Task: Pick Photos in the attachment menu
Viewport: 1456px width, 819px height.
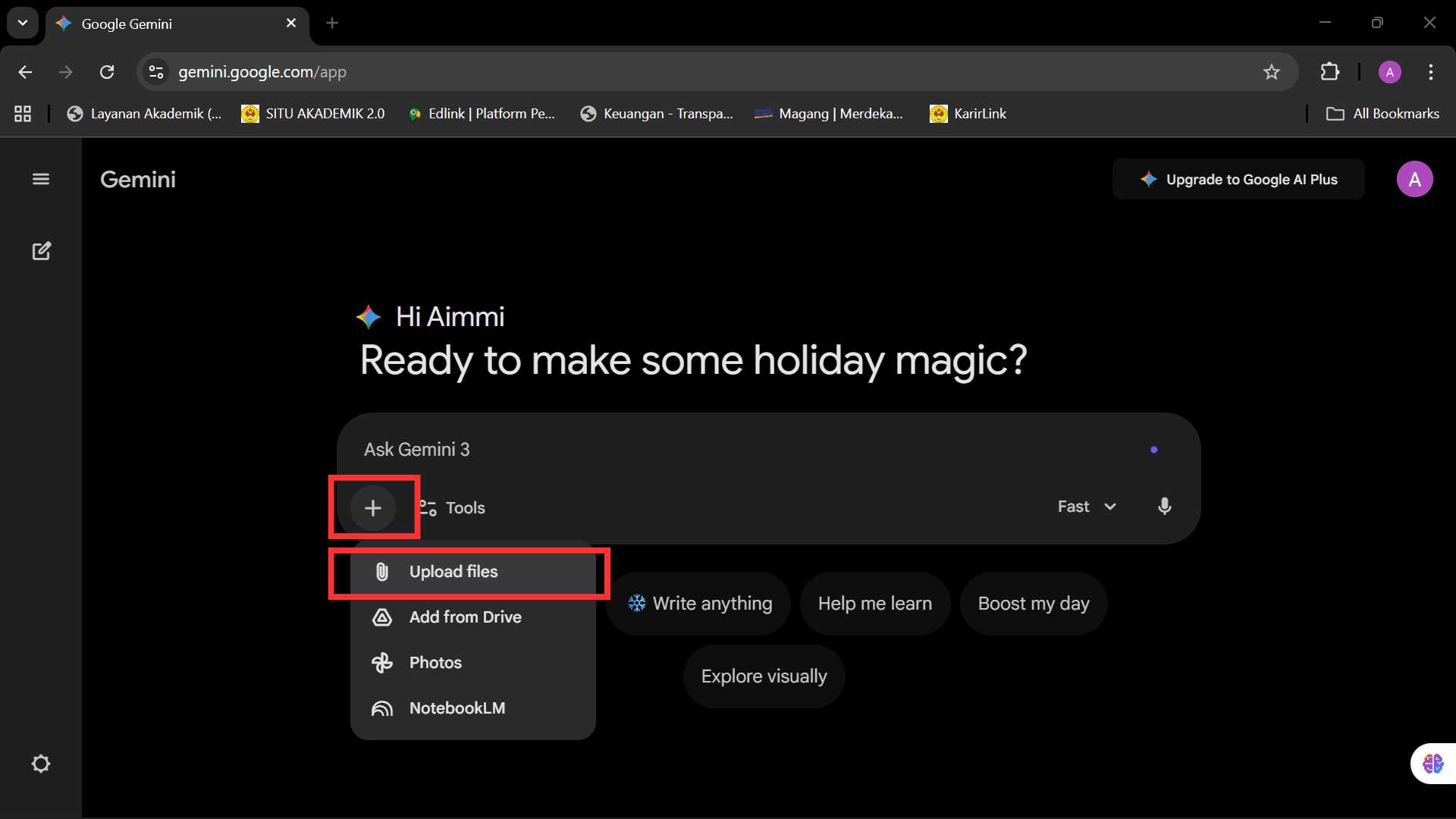Action: [x=435, y=663]
